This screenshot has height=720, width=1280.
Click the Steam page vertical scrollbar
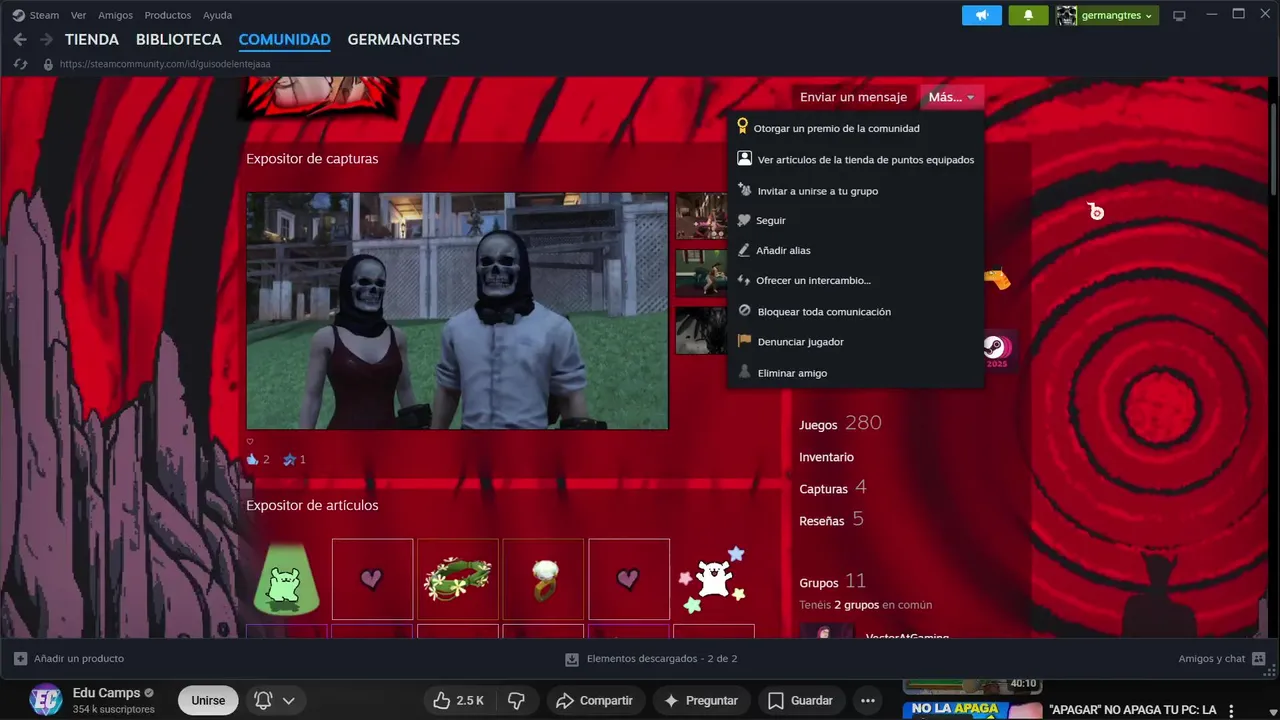coord(1273,150)
